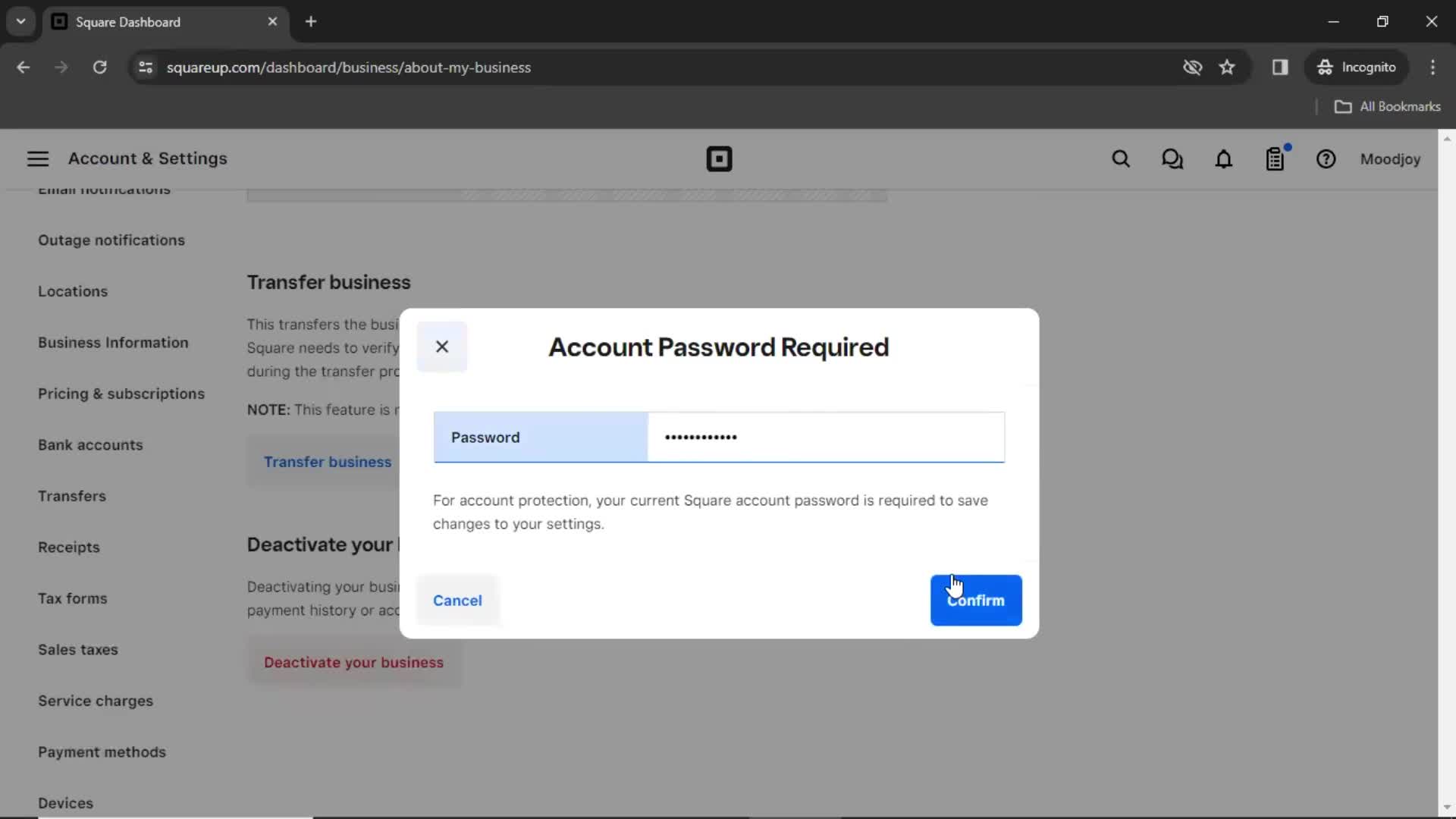This screenshot has height=819, width=1456.
Task: Click the Square logo icon in header
Action: (x=720, y=158)
